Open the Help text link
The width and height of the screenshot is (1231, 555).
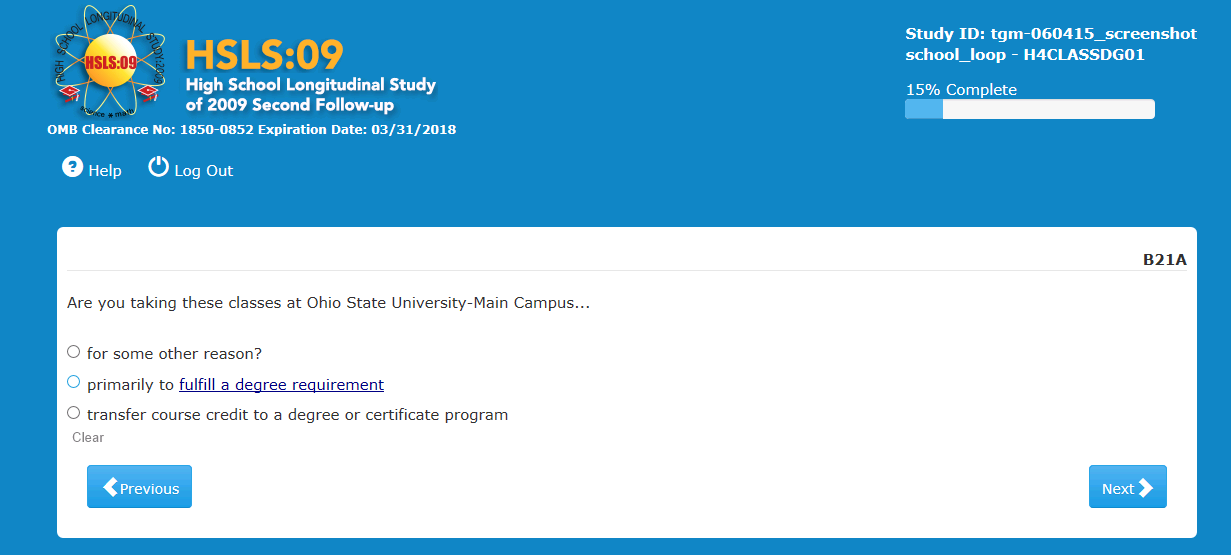click(105, 171)
